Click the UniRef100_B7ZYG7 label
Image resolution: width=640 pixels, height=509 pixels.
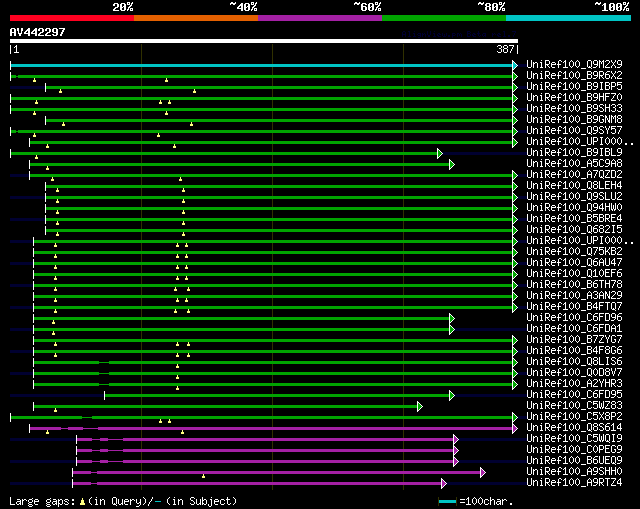click(x=574, y=340)
